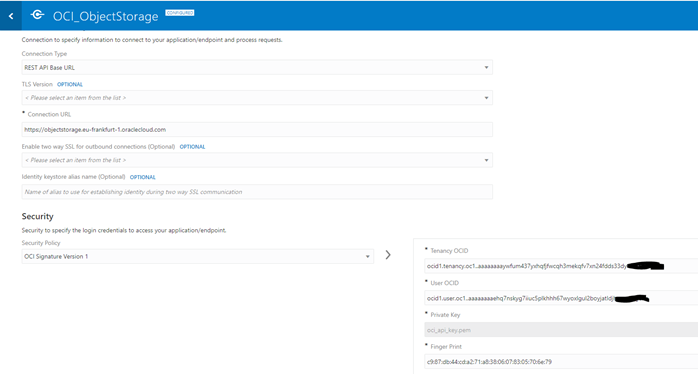
Task: Click the Security Policy label
Action: coord(41,243)
